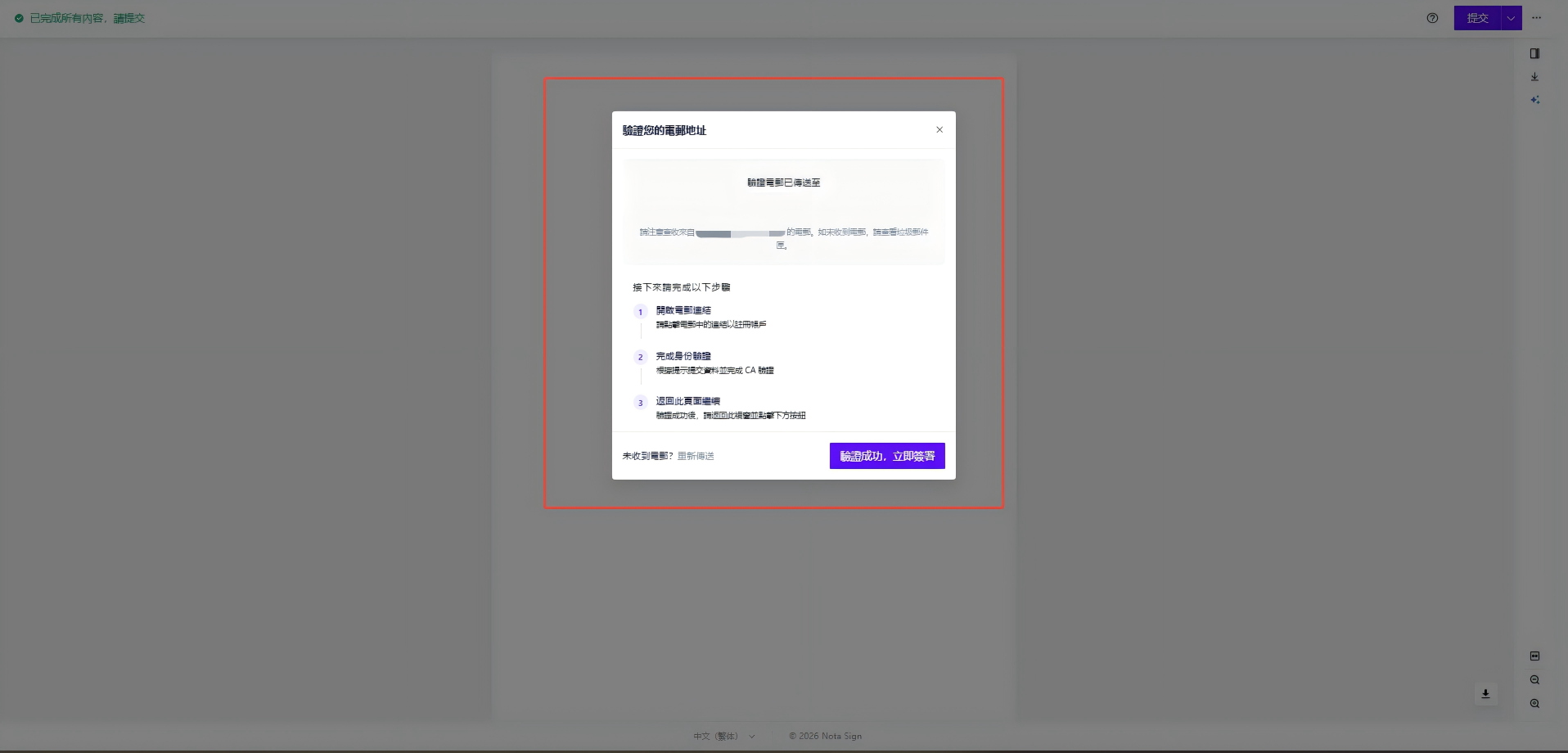Screen dimensions: 1568x753
Task: Select step 1 開啟電郵連結
Action: click(x=683, y=310)
